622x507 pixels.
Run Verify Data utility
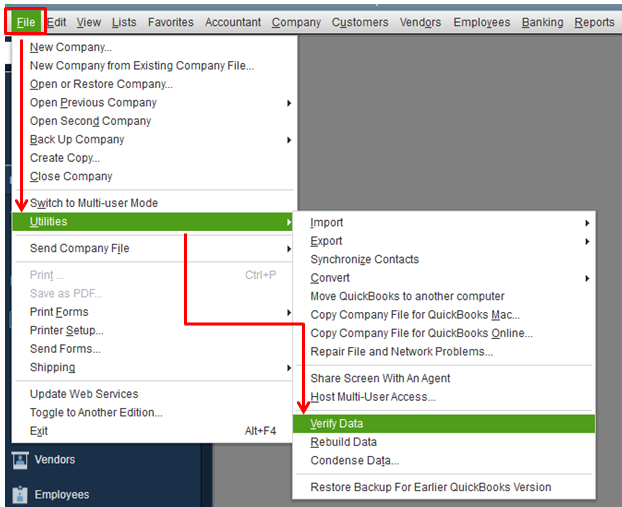(444, 424)
